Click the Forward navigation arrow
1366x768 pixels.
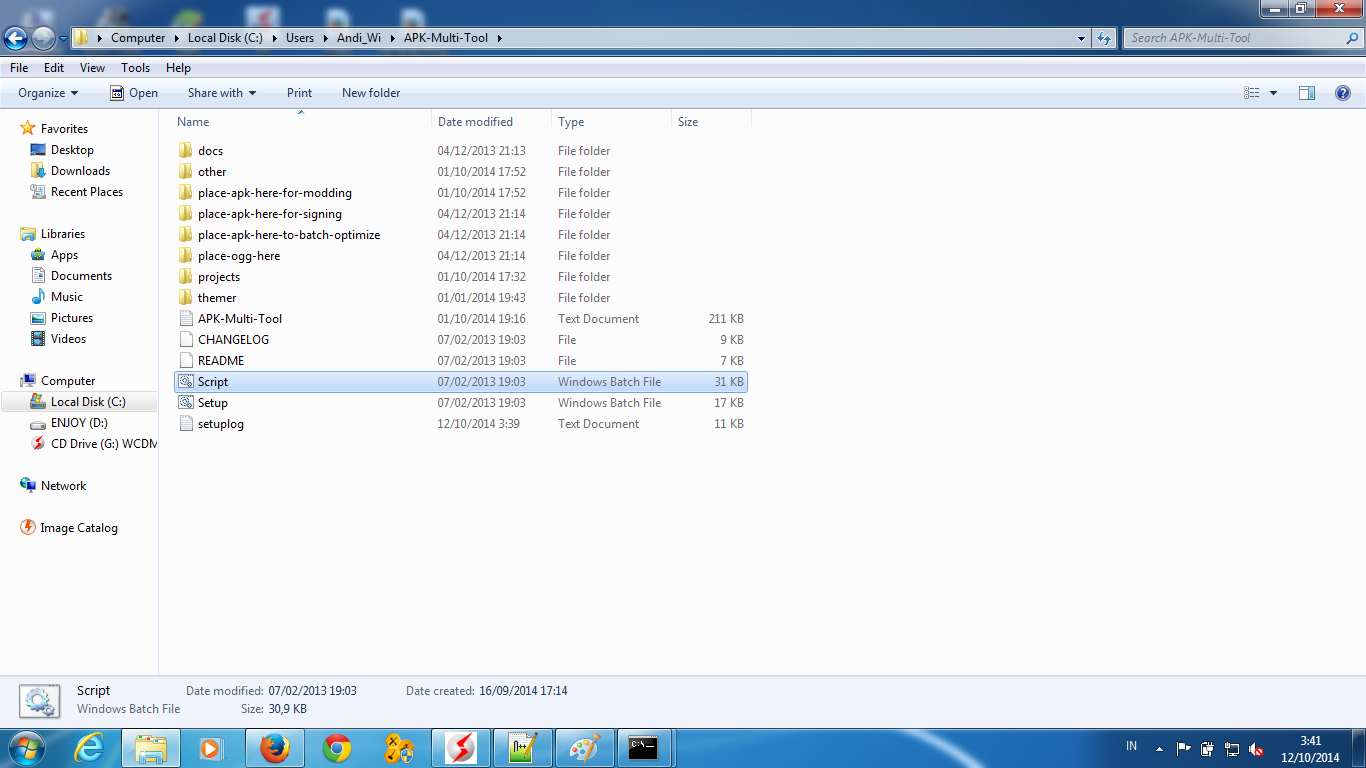pyautogui.click(x=43, y=38)
